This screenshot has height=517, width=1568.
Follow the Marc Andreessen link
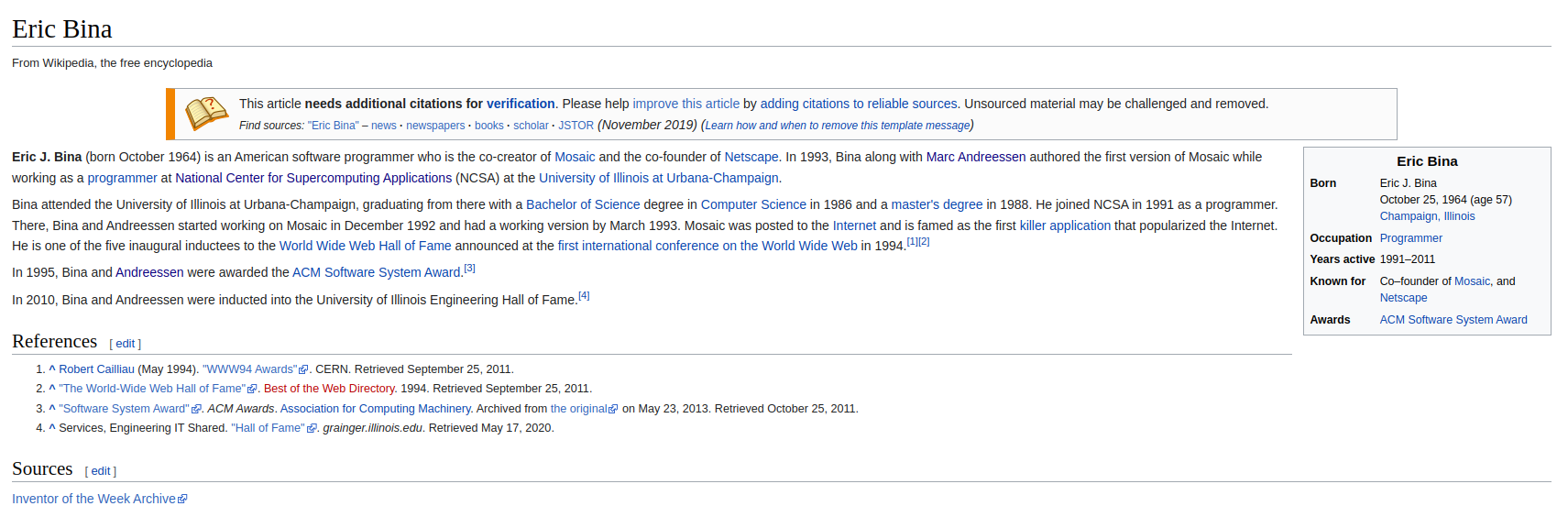(x=975, y=157)
